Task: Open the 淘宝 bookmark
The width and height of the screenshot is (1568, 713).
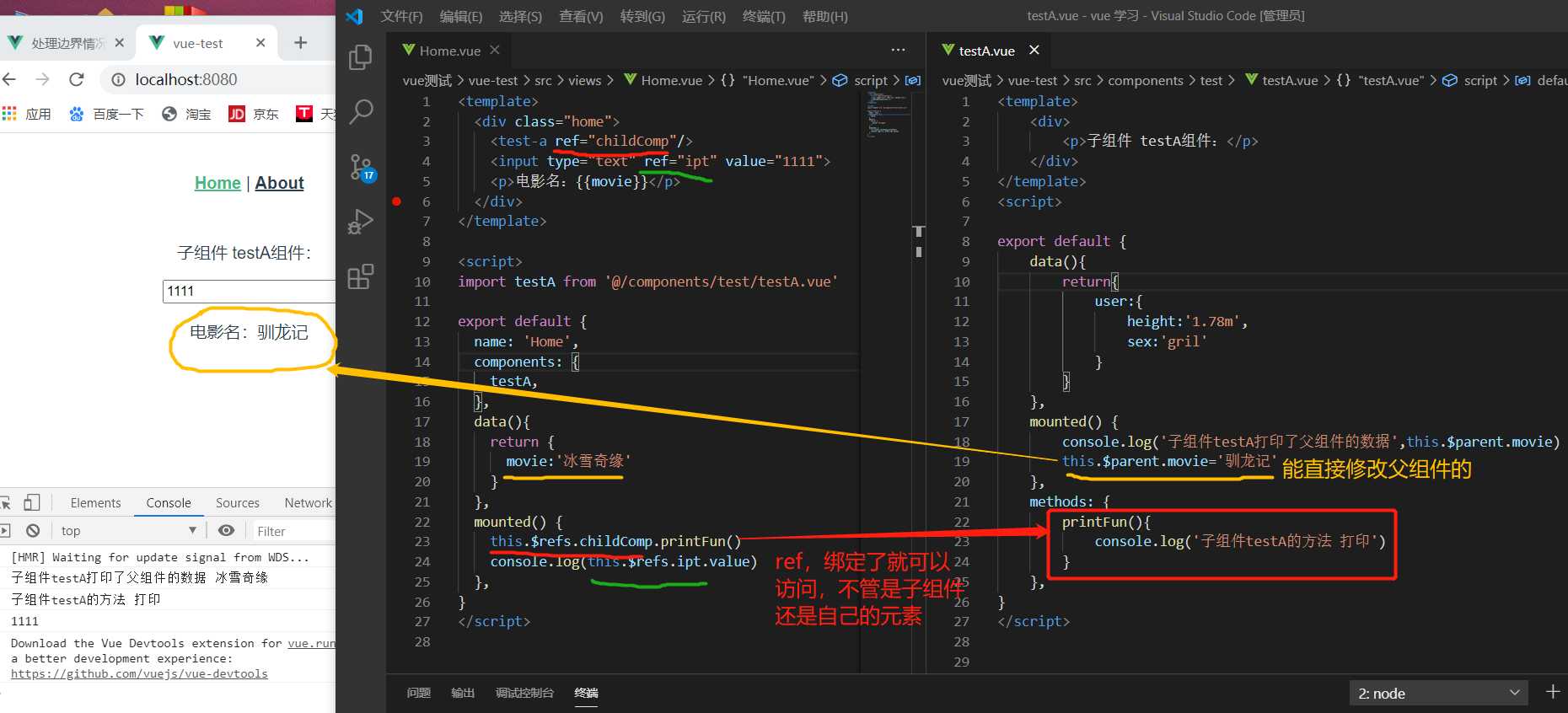Action: [x=186, y=114]
